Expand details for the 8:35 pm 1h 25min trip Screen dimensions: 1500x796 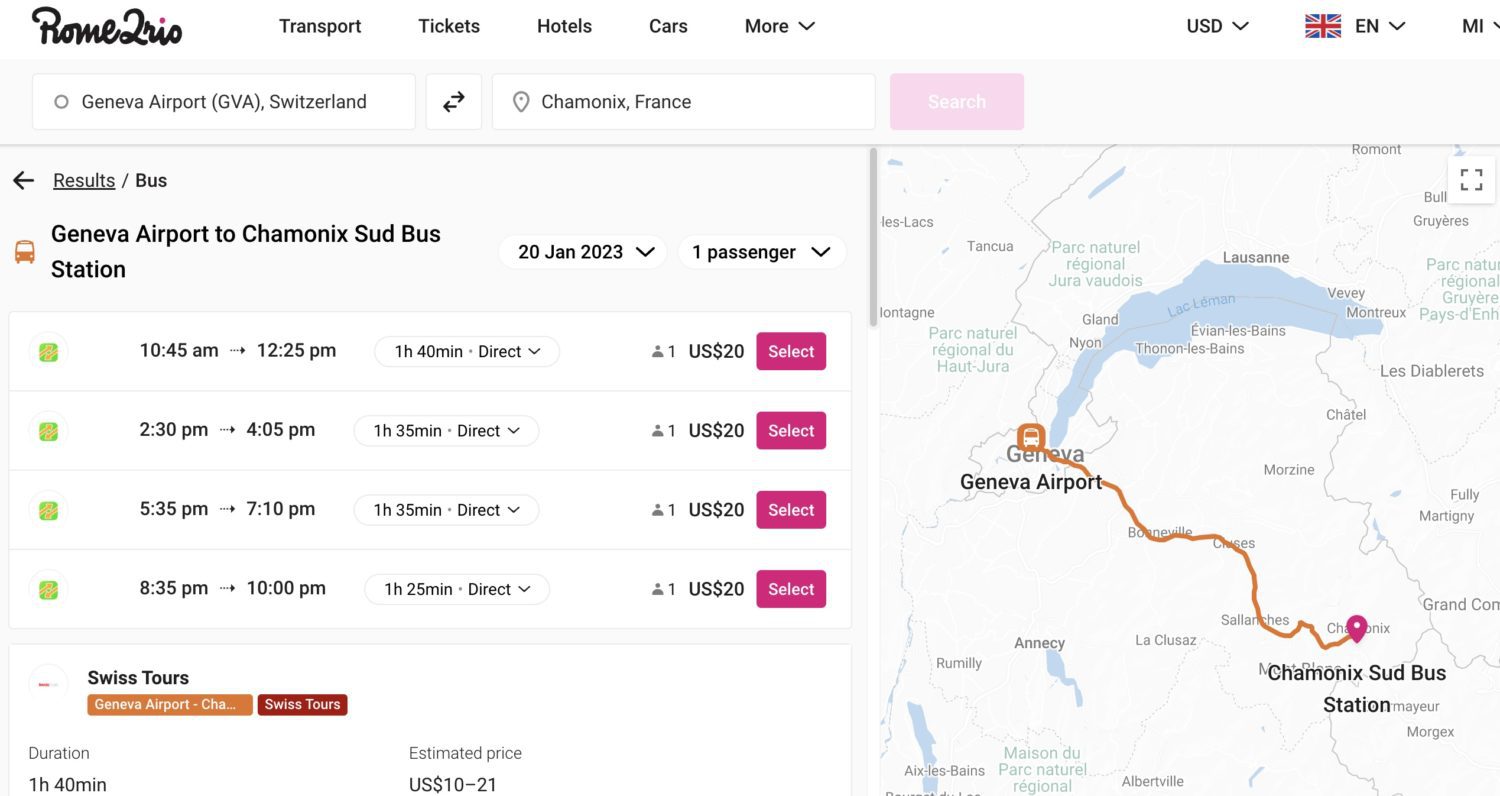(x=457, y=589)
